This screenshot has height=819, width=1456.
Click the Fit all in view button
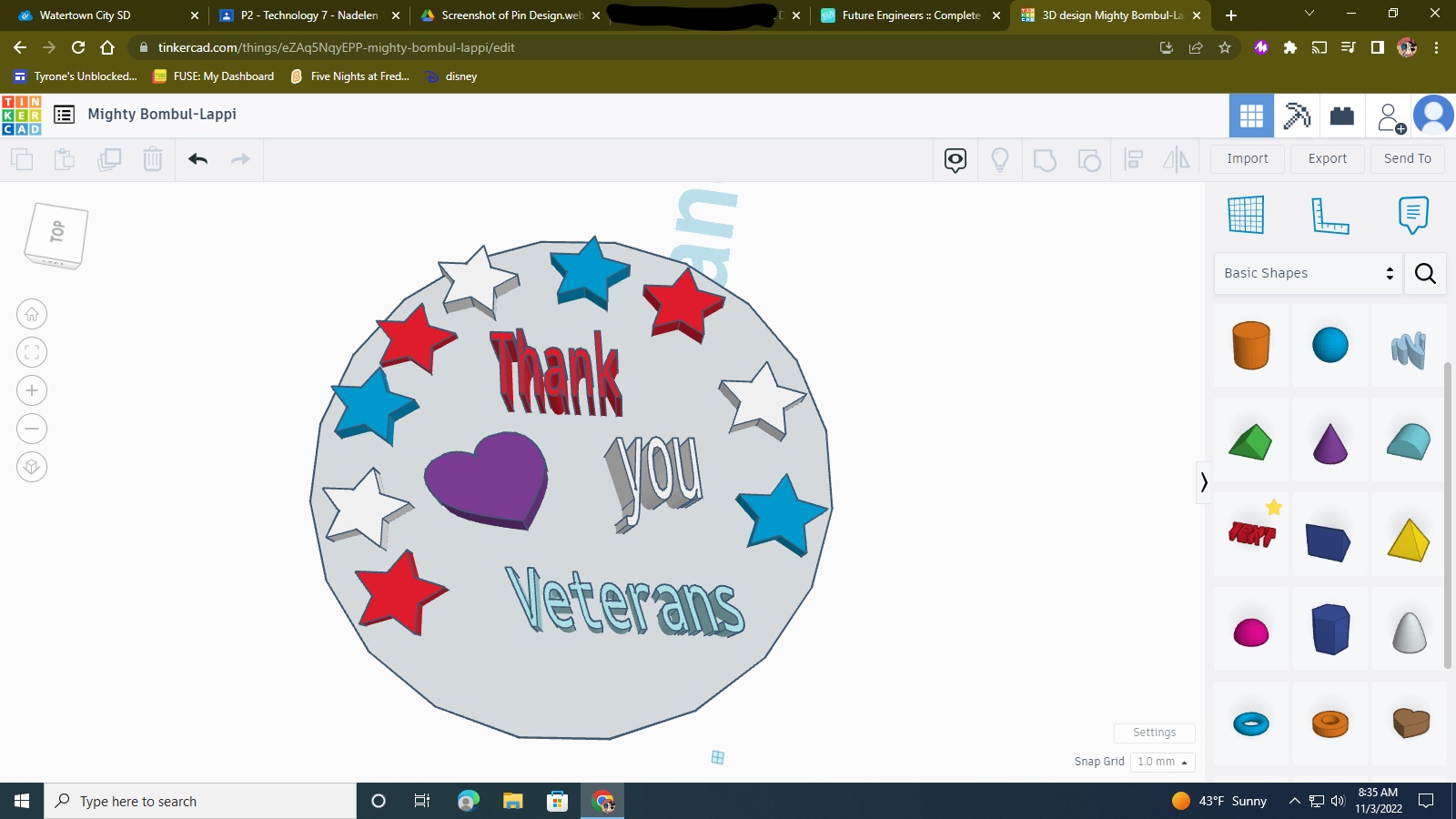pos(32,352)
